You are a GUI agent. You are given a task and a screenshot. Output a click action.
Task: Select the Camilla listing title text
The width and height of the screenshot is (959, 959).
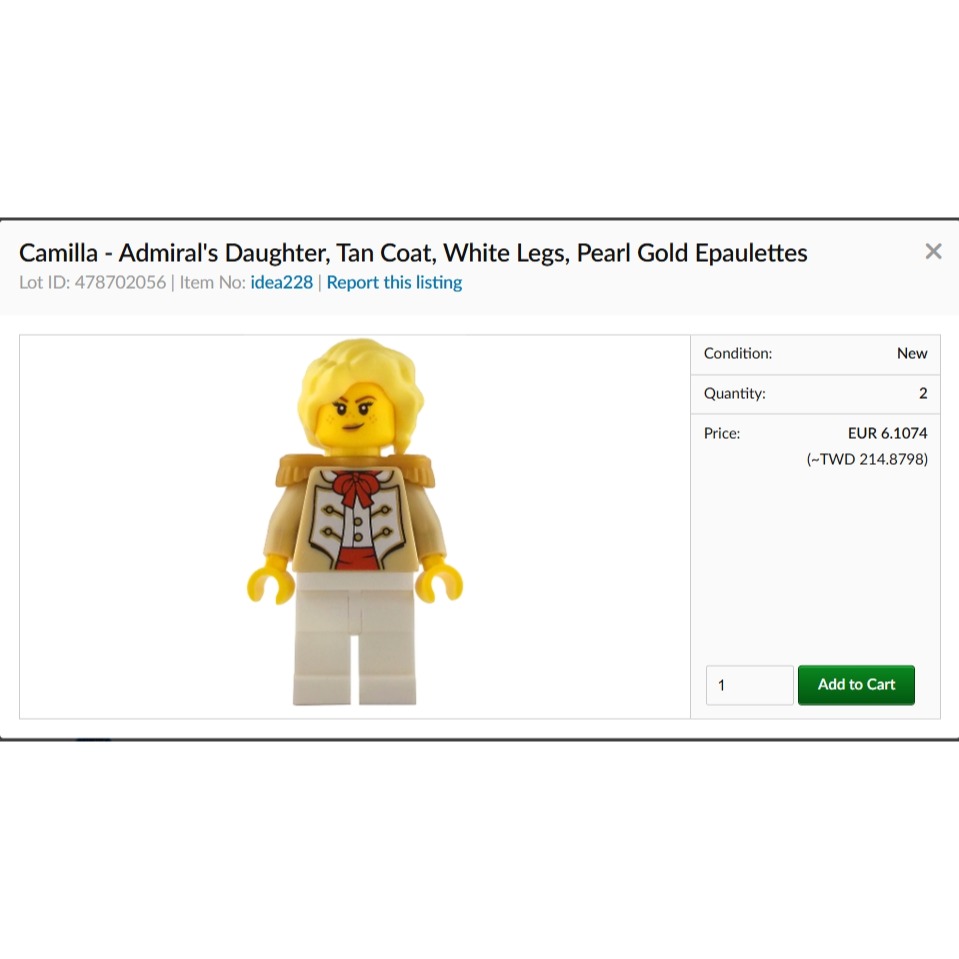(x=413, y=253)
